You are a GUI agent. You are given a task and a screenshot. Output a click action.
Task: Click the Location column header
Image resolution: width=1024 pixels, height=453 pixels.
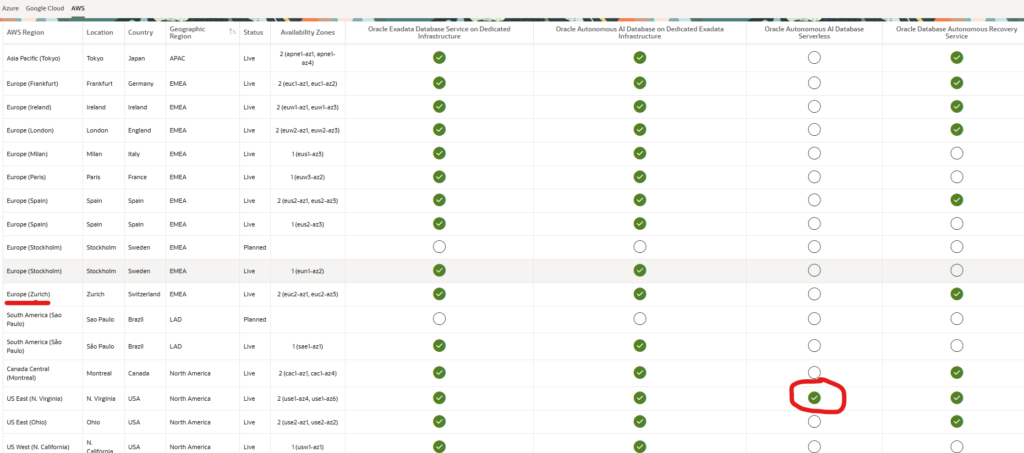click(x=100, y=32)
